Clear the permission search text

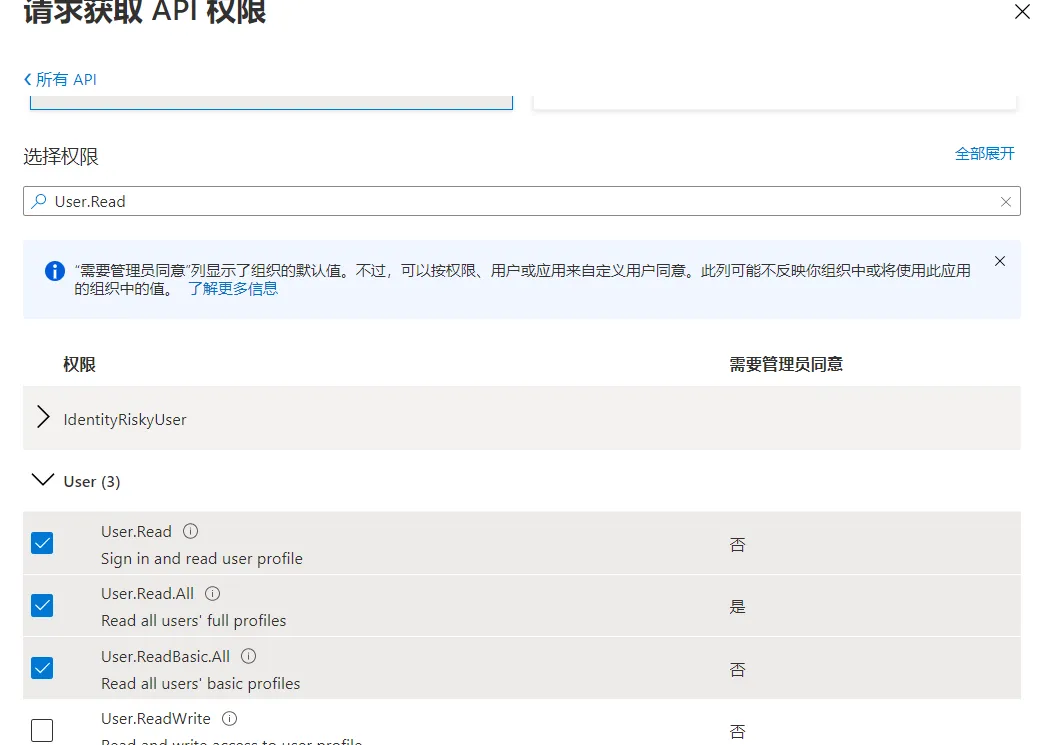[1006, 202]
